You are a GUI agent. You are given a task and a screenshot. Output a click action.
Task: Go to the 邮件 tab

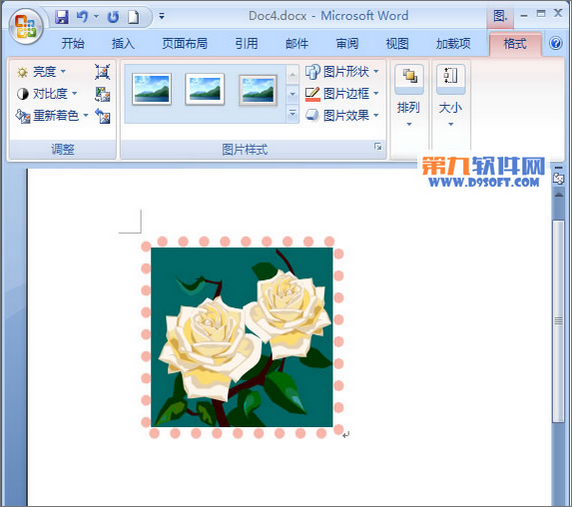tap(297, 44)
